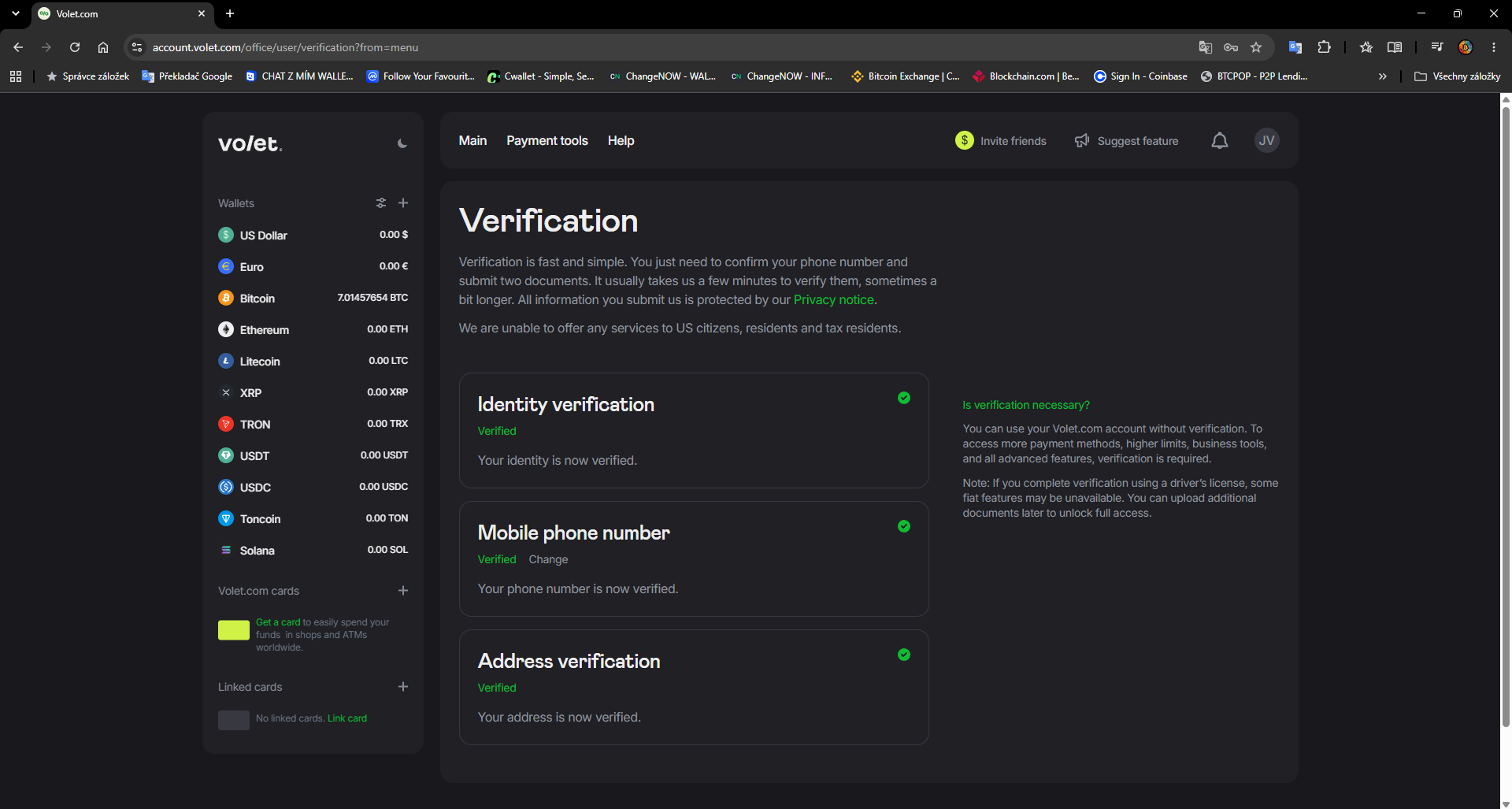
Task: Open browser tab search dropdown arrow
Action: pos(16,13)
